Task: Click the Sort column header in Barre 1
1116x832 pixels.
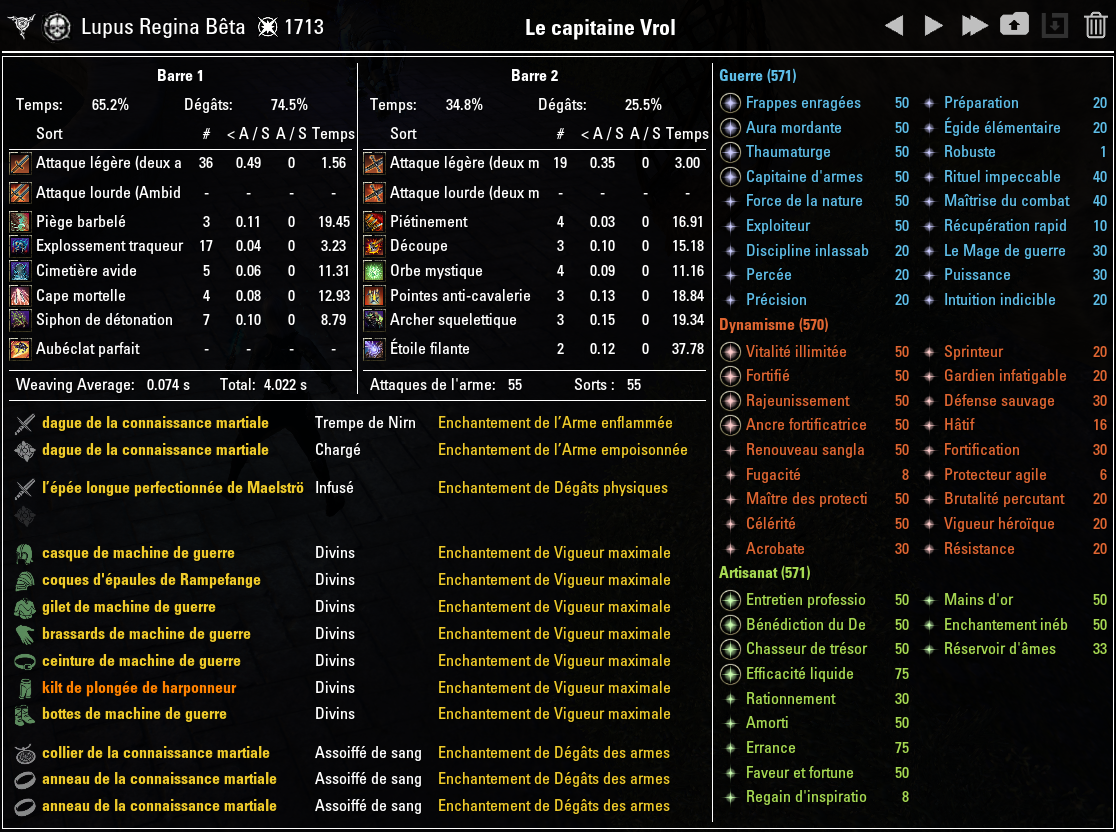Action: (49, 134)
